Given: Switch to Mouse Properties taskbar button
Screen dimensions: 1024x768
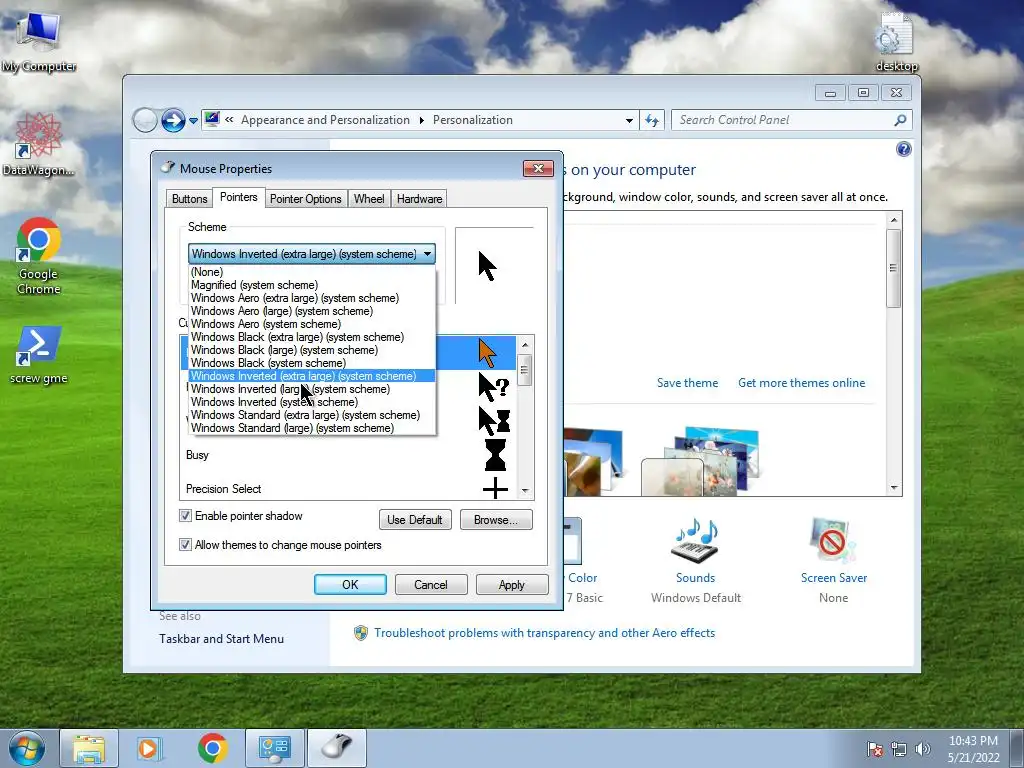Looking at the screenshot, I should pos(337,748).
